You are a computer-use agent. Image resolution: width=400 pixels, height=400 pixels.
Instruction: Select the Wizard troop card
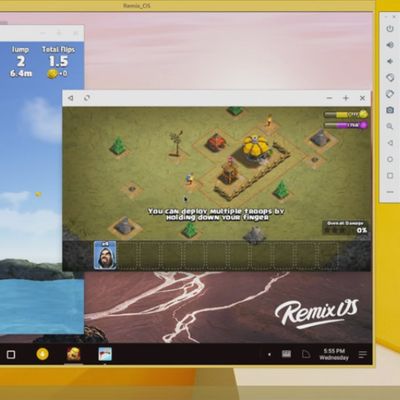tap(105, 255)
